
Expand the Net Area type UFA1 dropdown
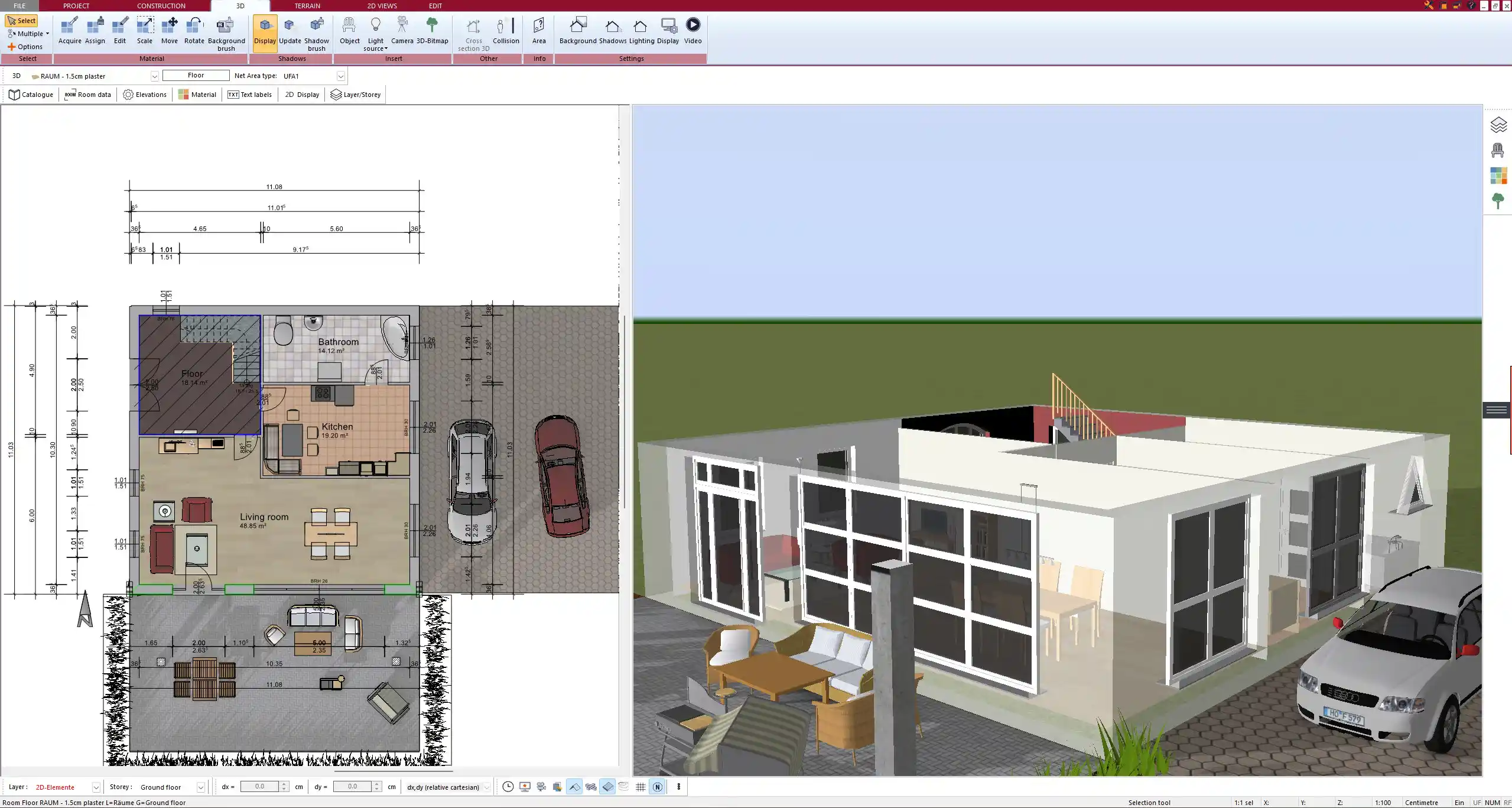tap(340, 76)
